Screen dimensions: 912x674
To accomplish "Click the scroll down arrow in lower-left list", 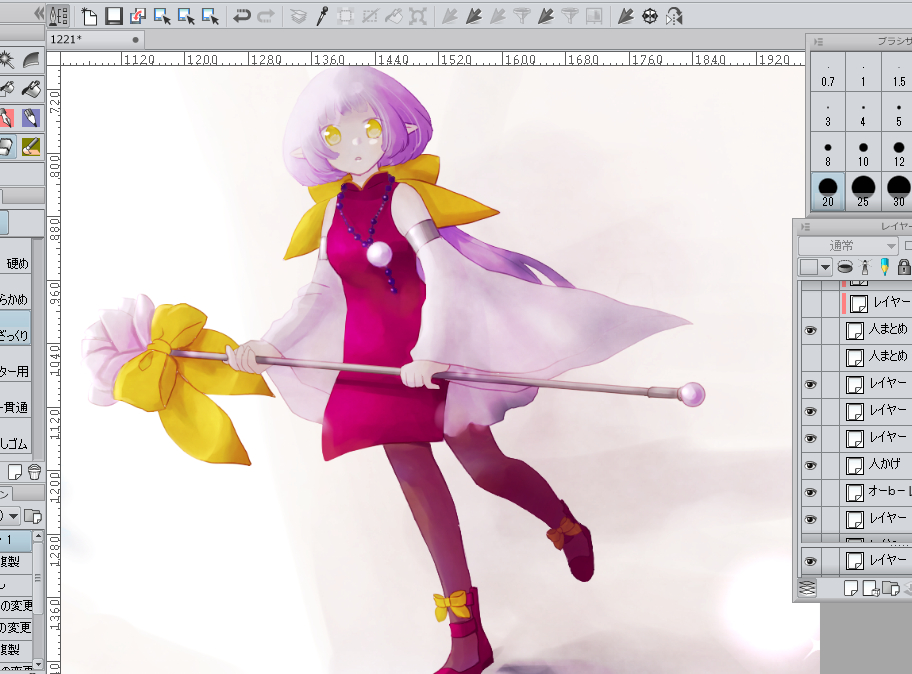I will tap(38, 664).
